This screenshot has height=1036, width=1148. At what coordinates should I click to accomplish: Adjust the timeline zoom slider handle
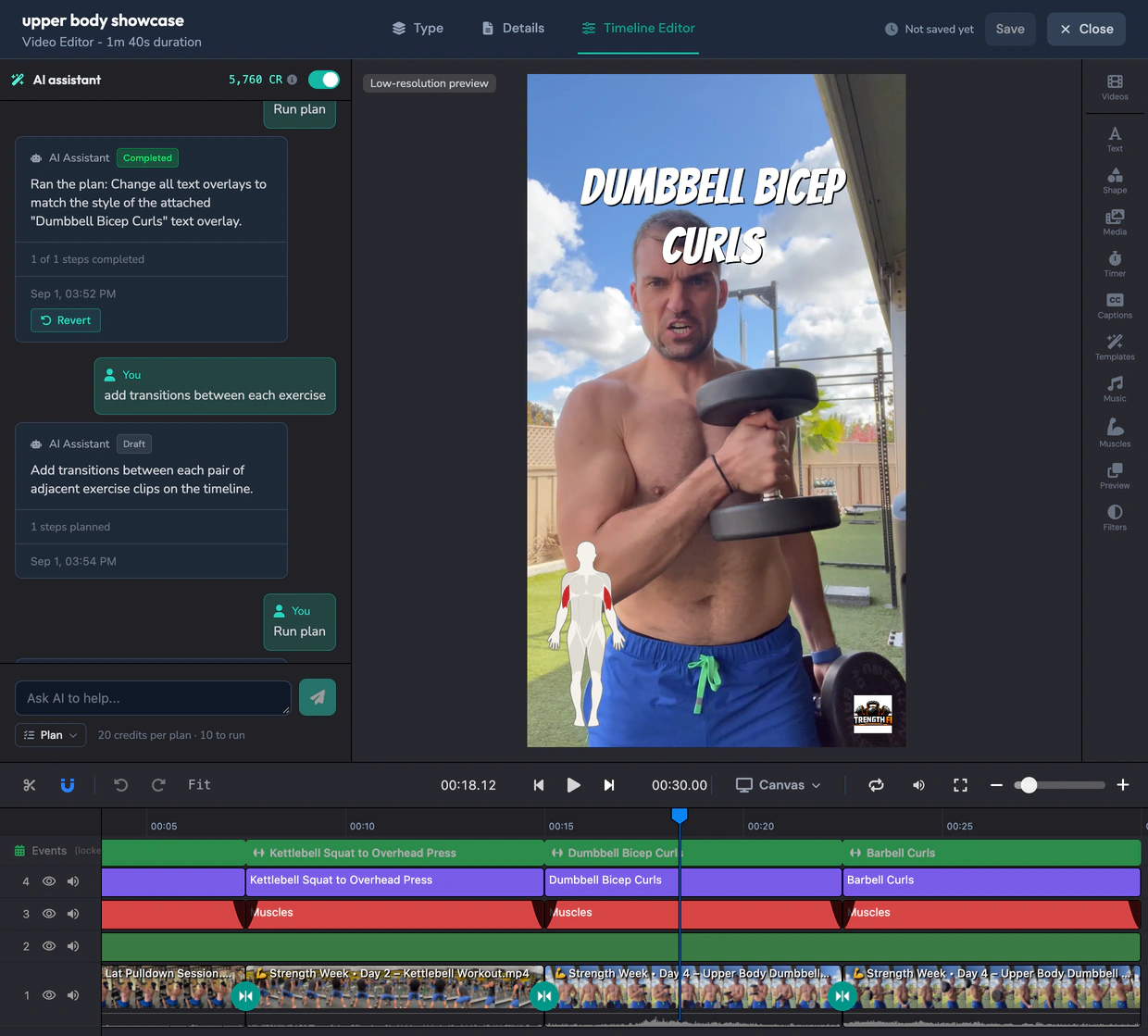1029,785
